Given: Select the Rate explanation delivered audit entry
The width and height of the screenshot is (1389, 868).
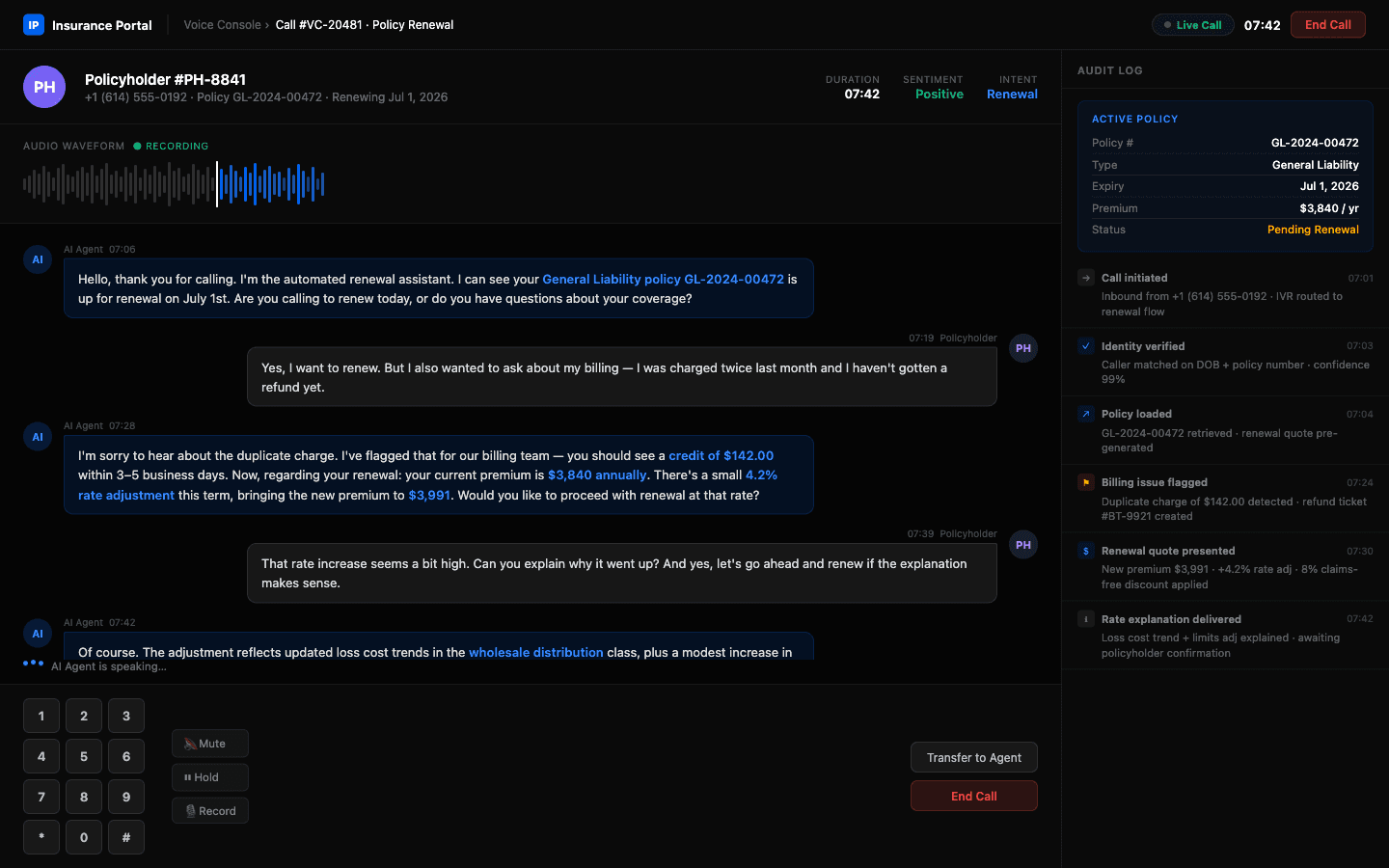Looking at the screenshot, I should [1225, 636].
